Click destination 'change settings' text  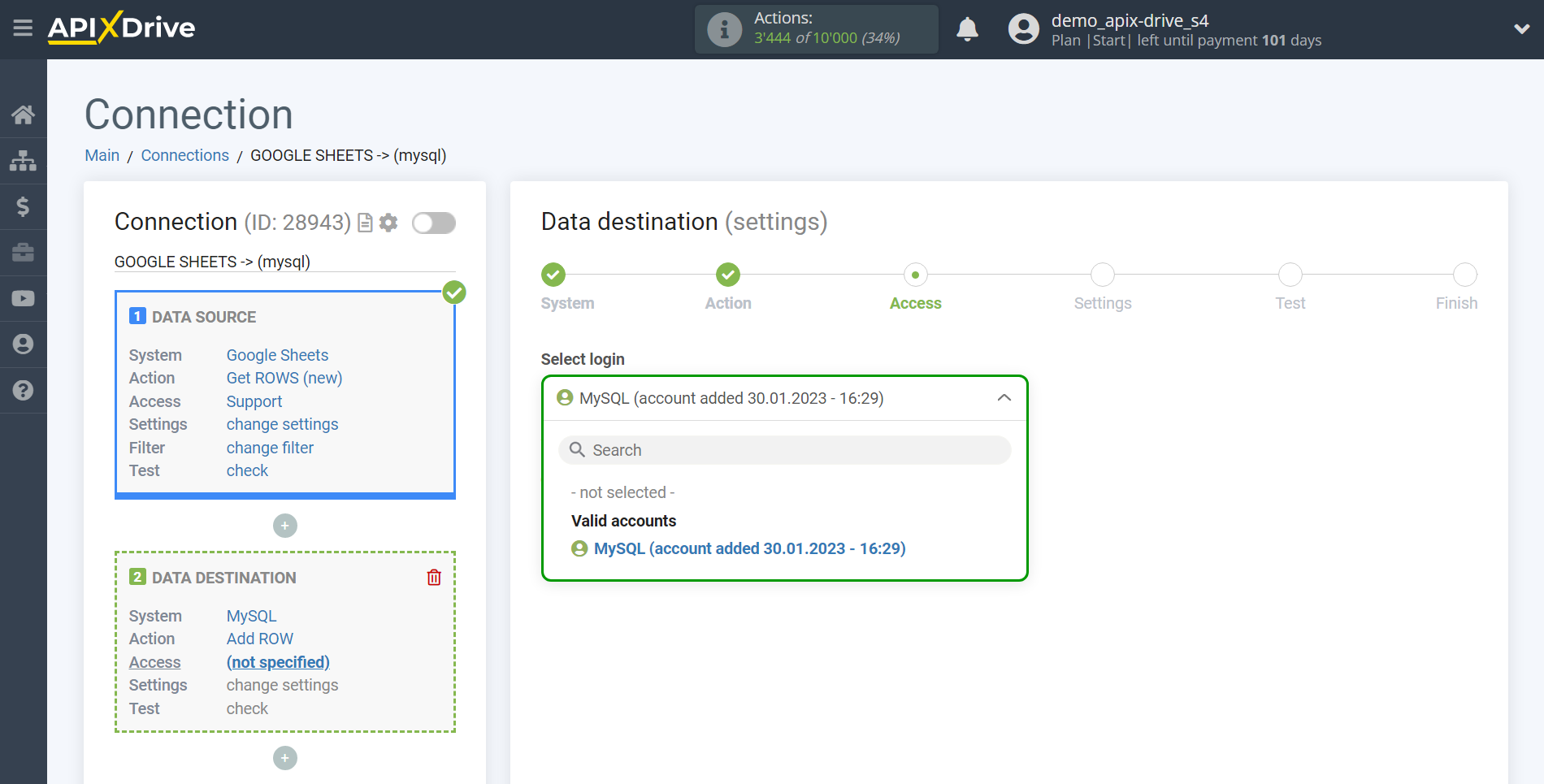282,685
